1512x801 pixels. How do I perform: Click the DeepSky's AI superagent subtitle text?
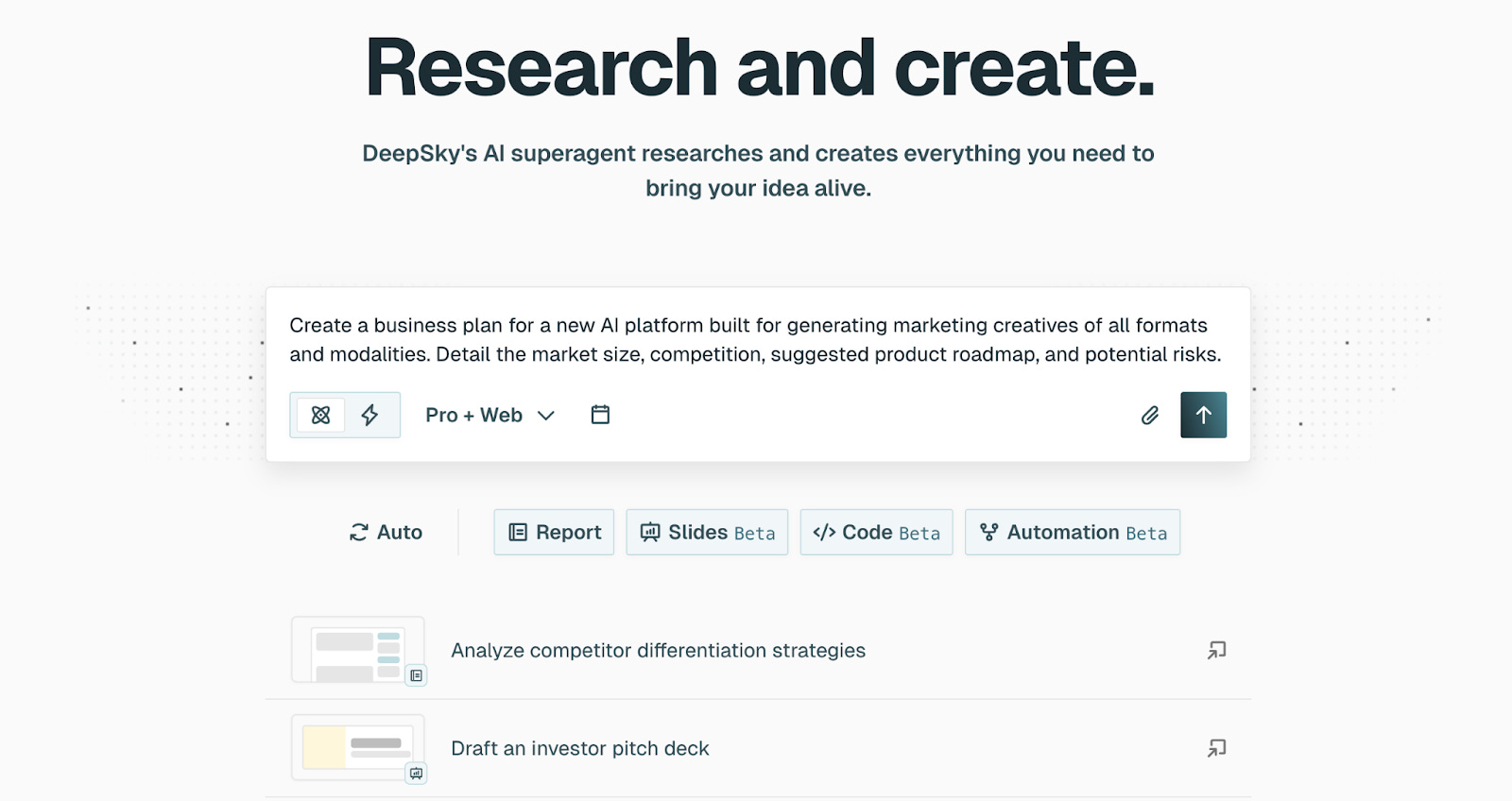(758, 170)
